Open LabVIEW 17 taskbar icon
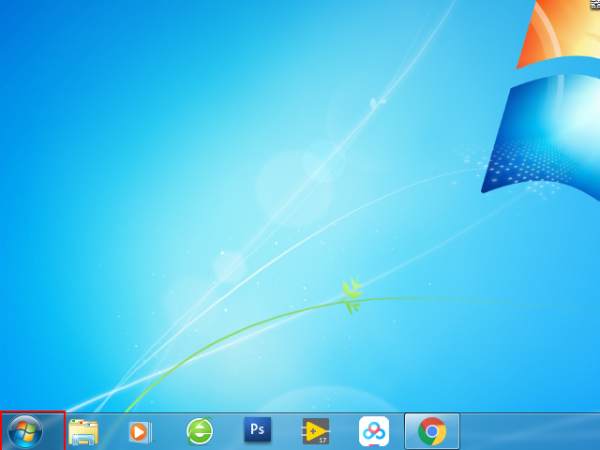Image resolution: width=600 pixels, height=450 pixels. tap(316, 431)
